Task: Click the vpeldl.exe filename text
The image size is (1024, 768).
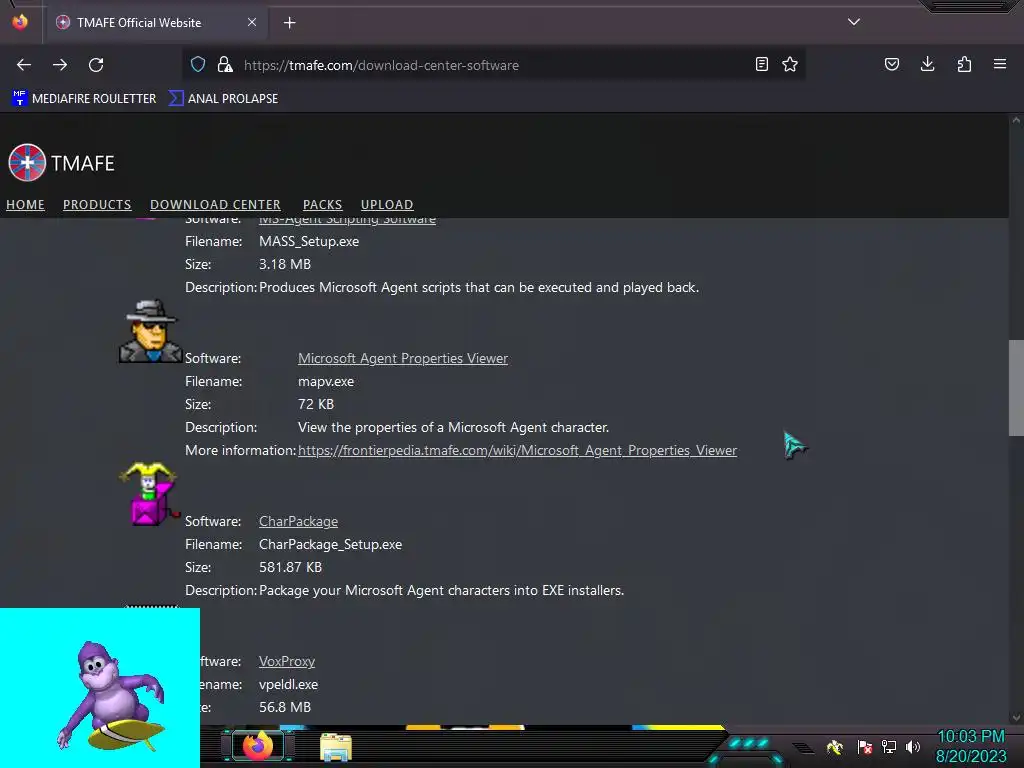Action: [289, 684]
